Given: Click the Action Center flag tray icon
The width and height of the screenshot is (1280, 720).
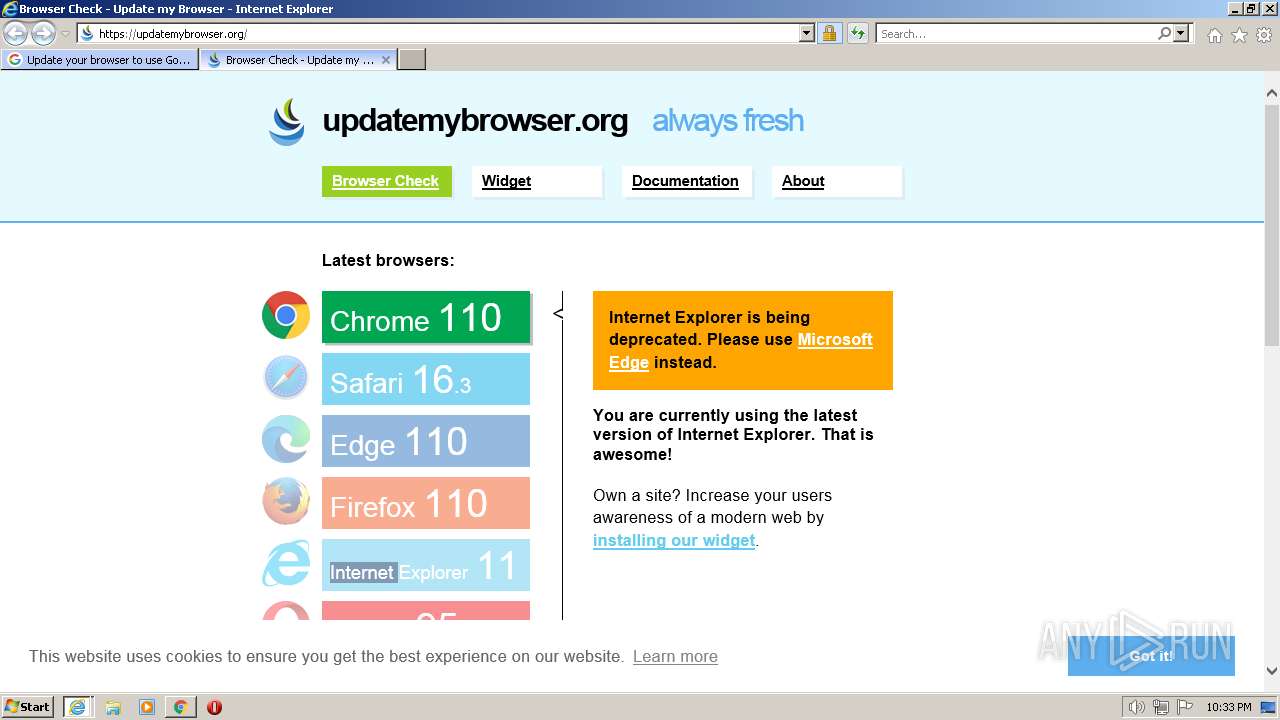Looking at the screenshot, I should click(1184, 707).
